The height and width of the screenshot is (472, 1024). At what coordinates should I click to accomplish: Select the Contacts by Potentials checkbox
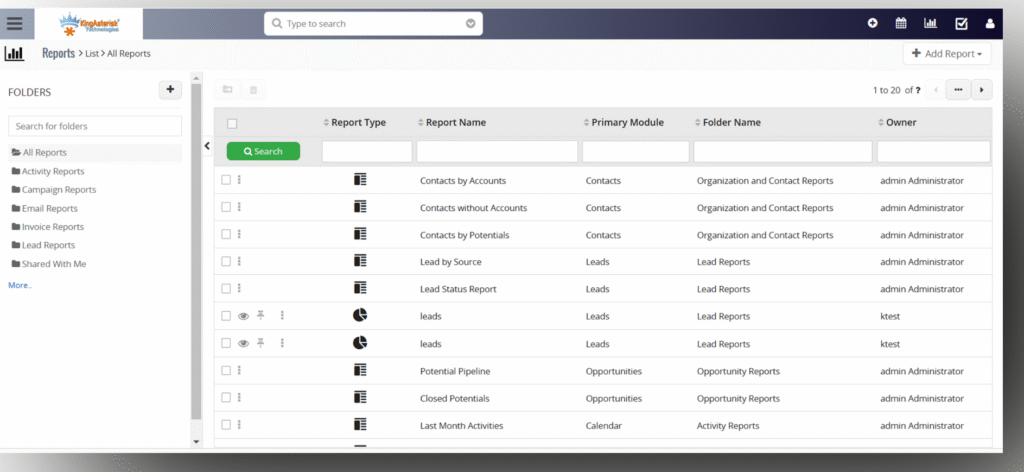(x=226, y=234)
